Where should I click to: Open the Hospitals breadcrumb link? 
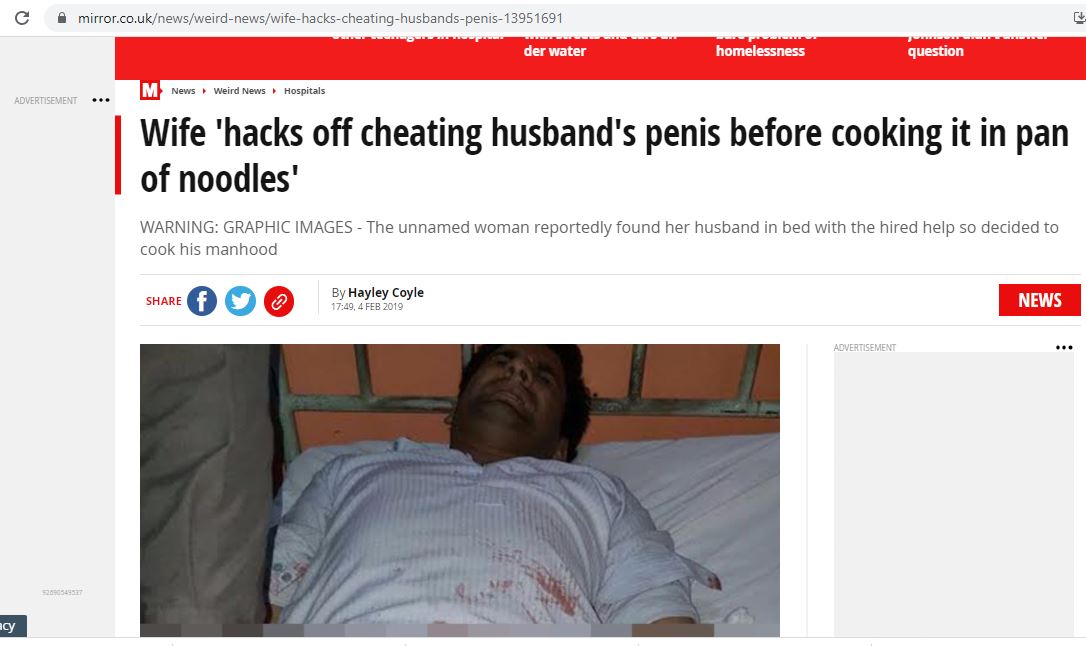[304, 91]
